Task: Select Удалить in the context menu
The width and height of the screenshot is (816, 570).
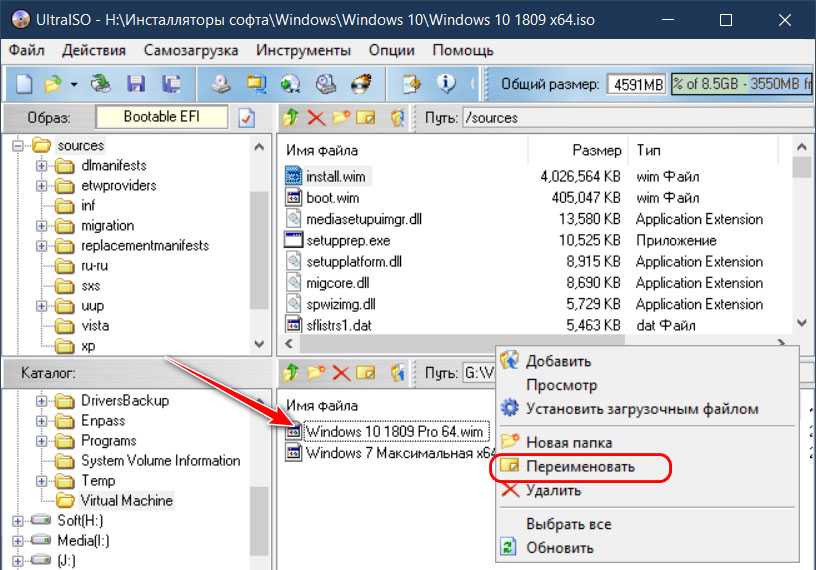Action: click(x=553, y=491)
